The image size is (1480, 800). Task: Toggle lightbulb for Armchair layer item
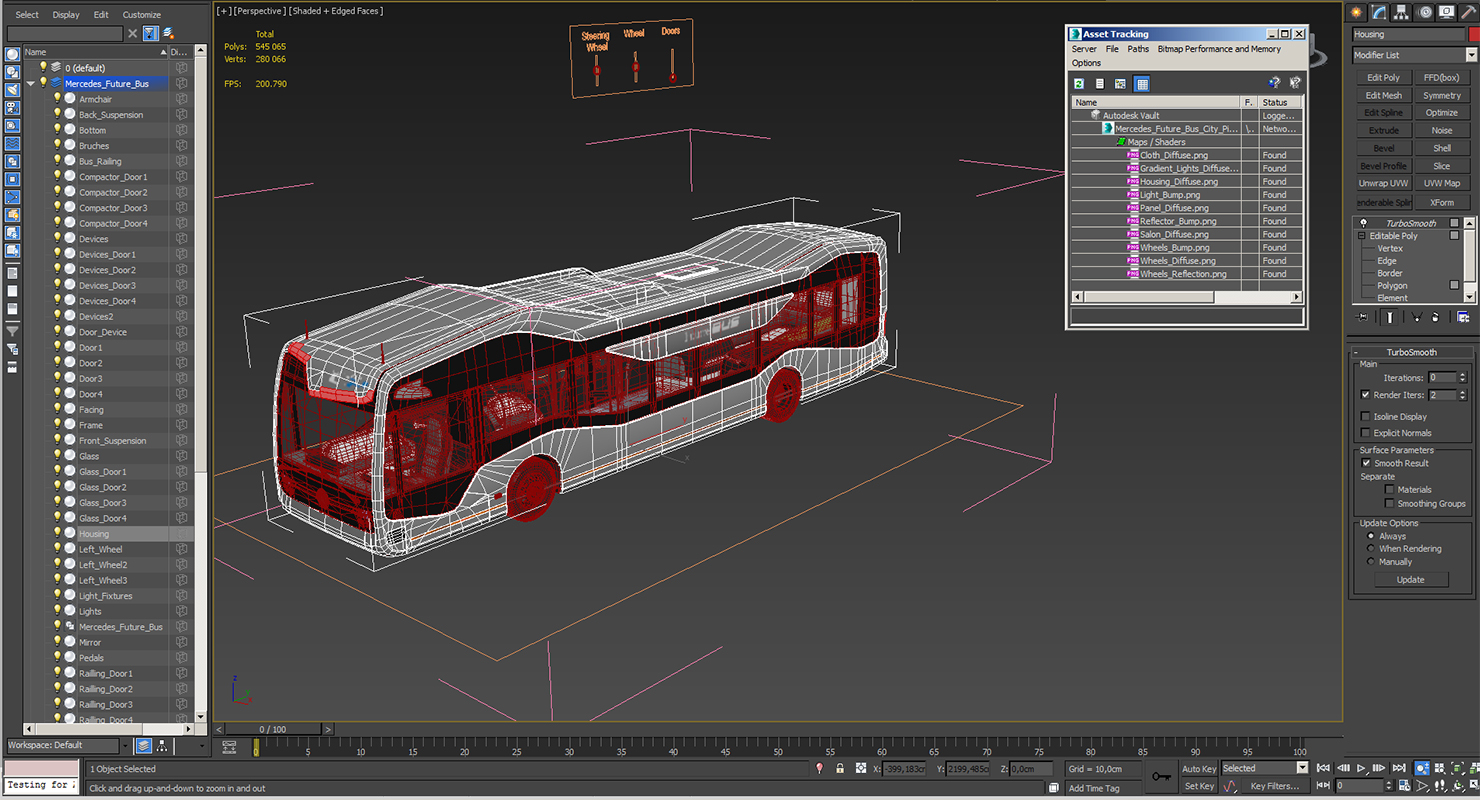click(x=57, y=99)
